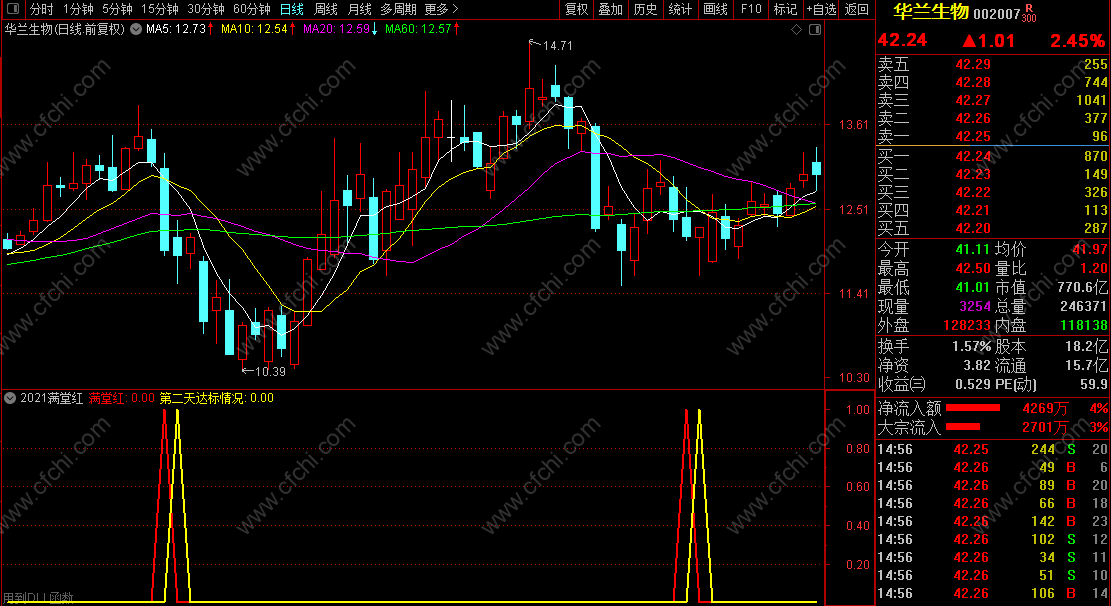Click the green S marker in the 244-volume trade row
The width and height of the screenshot is (1111, 606).
tap(1071, 449)
